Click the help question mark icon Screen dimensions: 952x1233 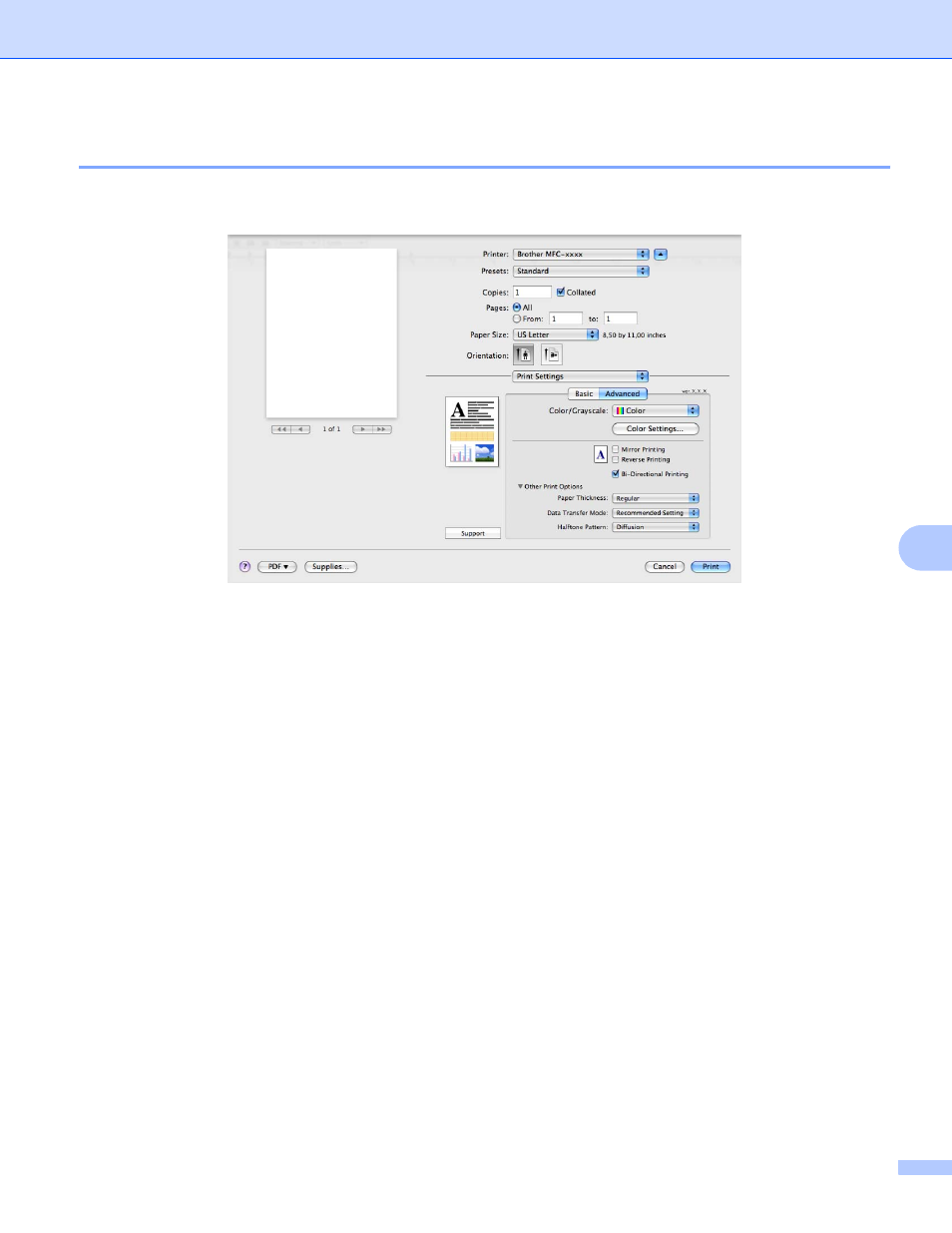(244, 567)
